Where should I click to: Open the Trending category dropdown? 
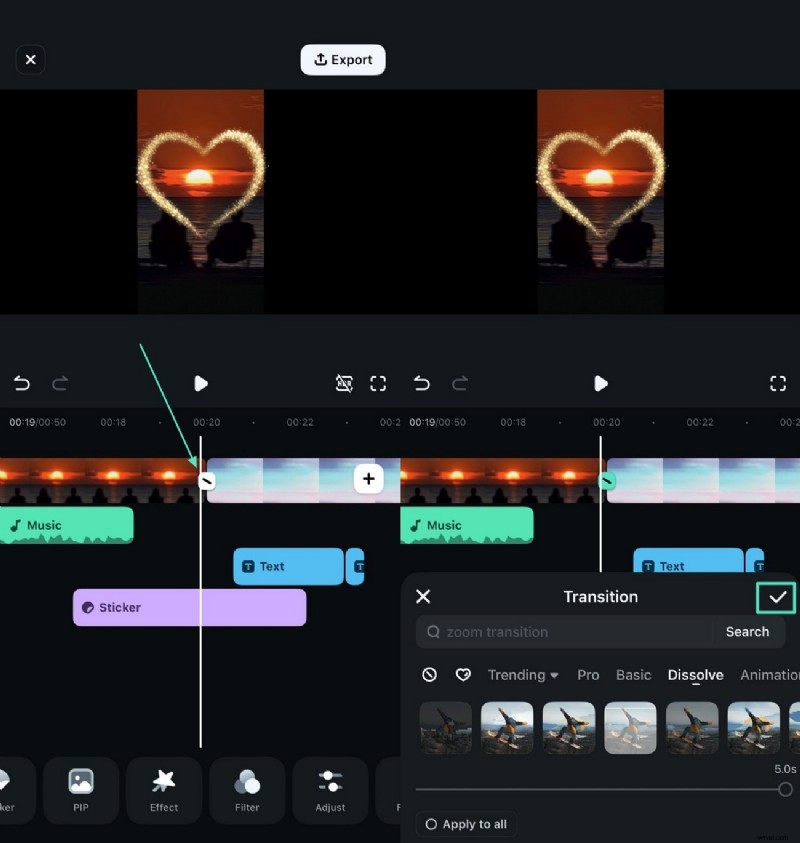point(522,675)
